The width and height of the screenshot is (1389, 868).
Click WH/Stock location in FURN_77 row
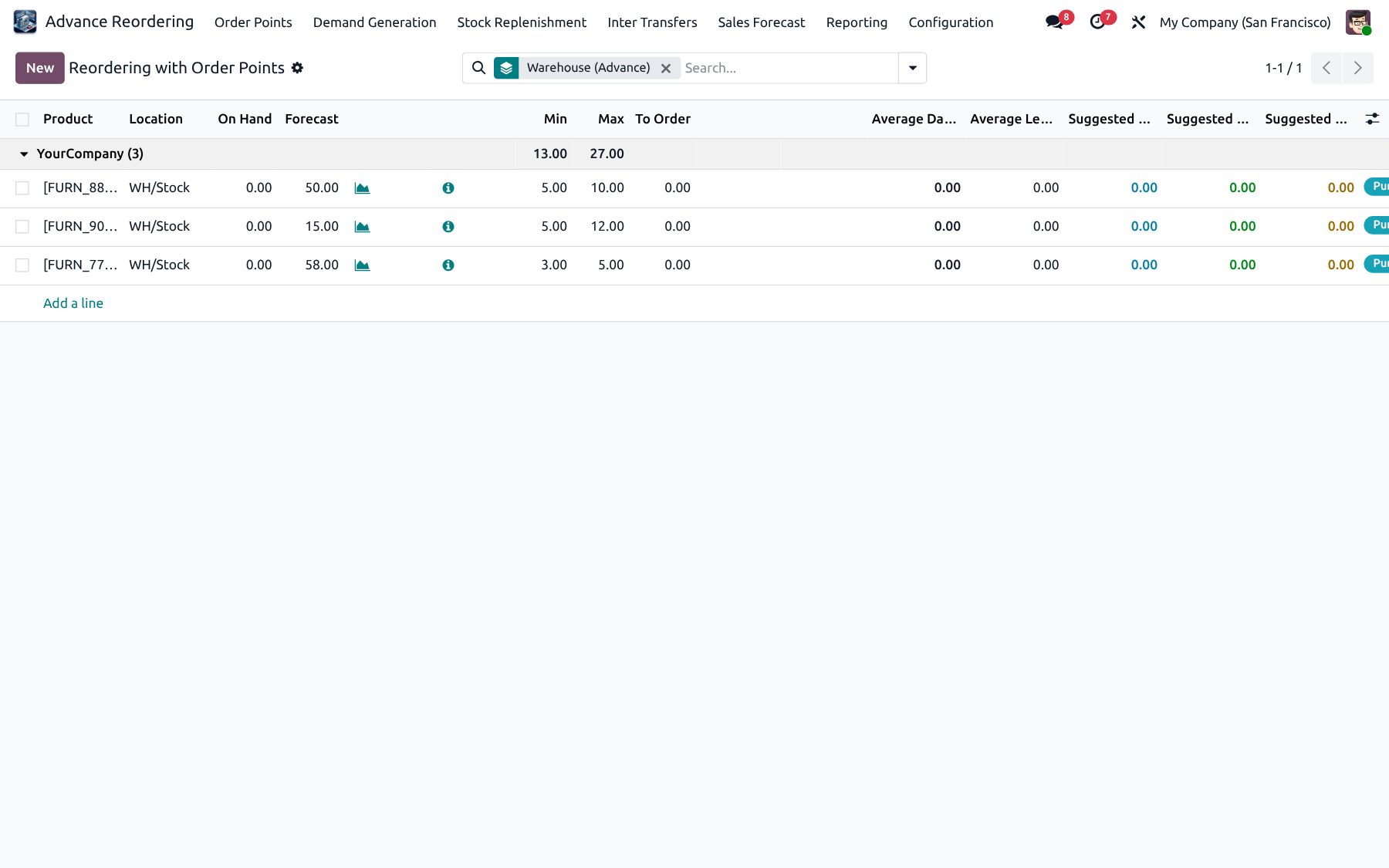click(159, 265)
